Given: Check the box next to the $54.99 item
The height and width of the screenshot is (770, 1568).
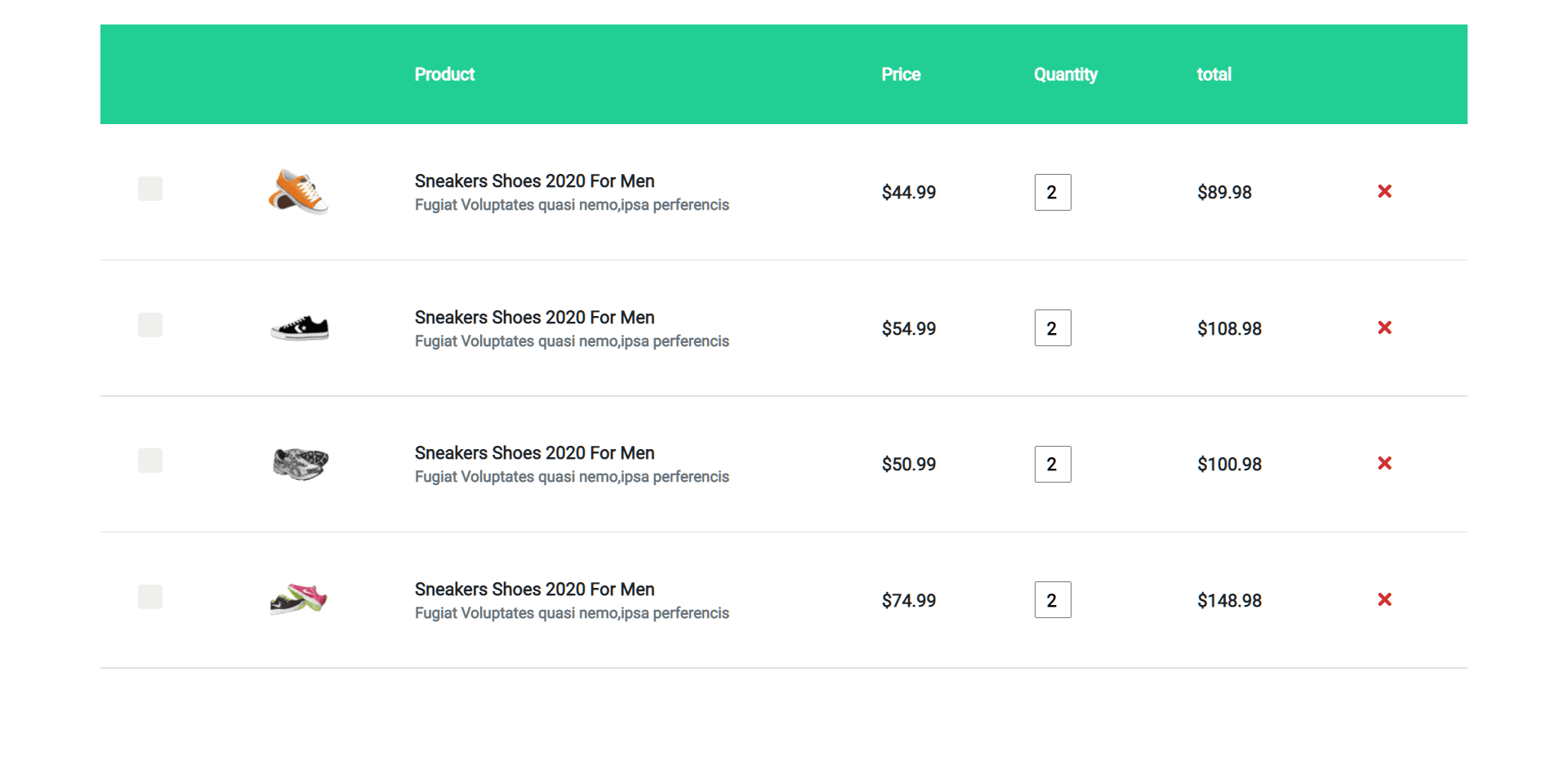Looking at the screenshot, I should pyautogui.click(x=150, y=324).
